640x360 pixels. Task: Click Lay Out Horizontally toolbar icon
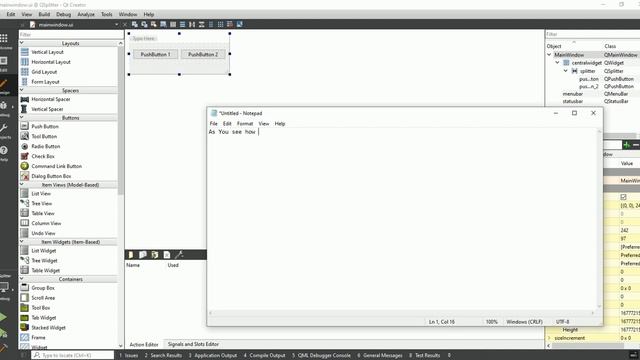pos(173,24)
